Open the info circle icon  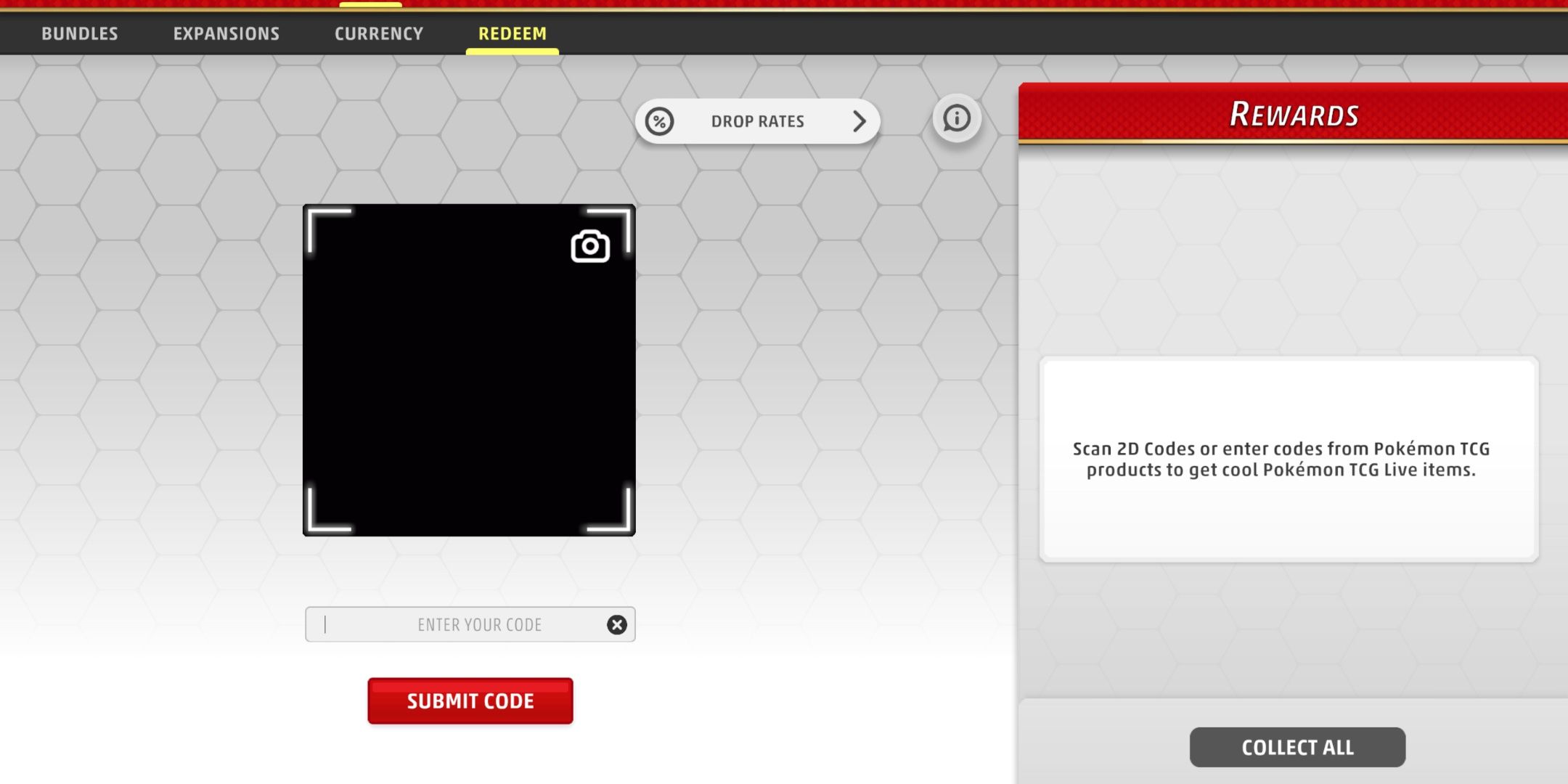click(x=957, y=118)
